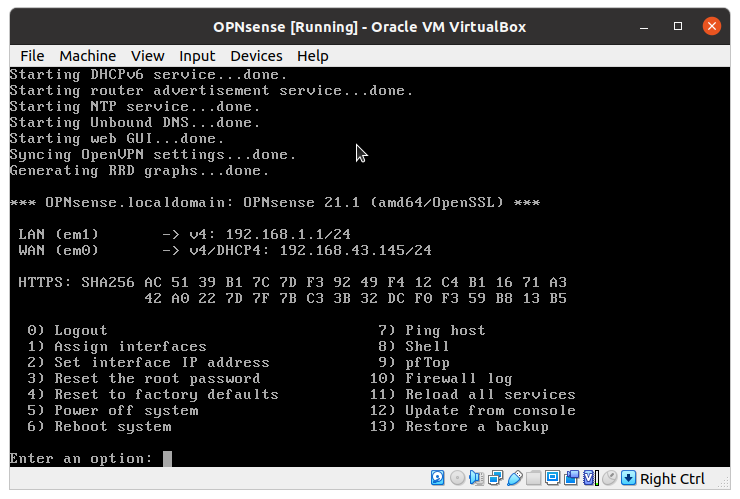
Task: Click the network adapters status icon
Action: pos(495,478)
